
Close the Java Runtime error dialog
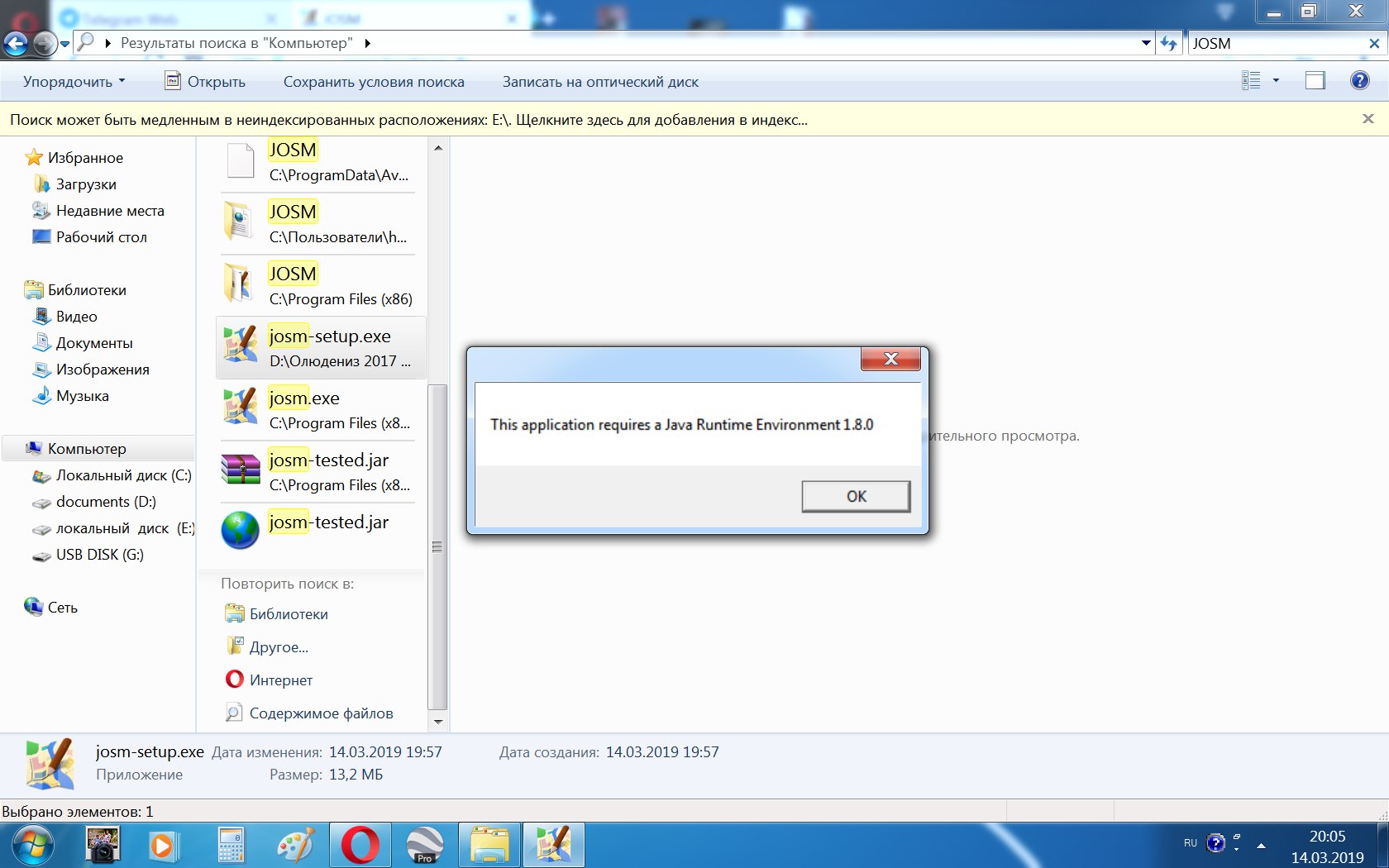[890, 359]
